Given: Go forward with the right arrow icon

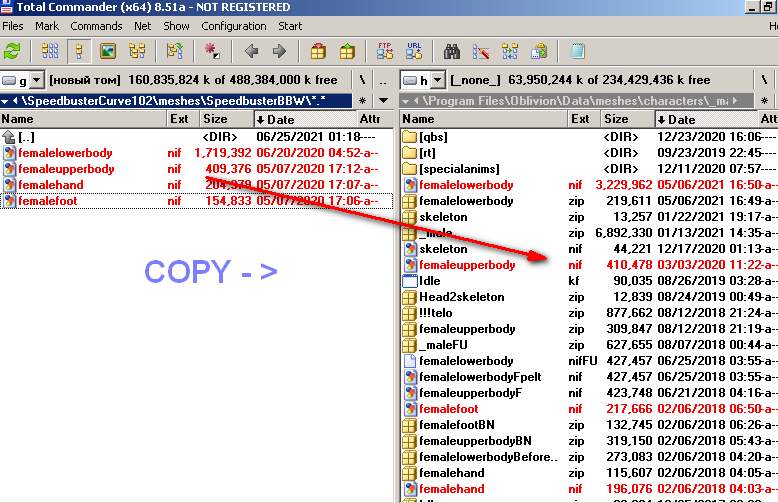Looking at the screenshot, I should point(279,51).
